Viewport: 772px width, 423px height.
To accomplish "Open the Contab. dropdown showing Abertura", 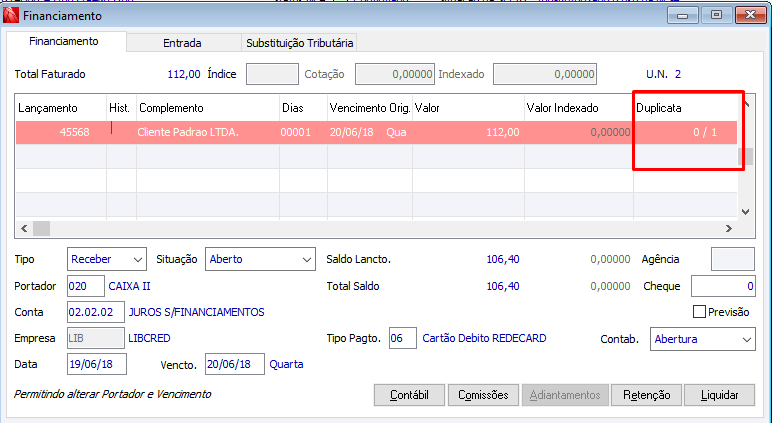I will (703, 339).
